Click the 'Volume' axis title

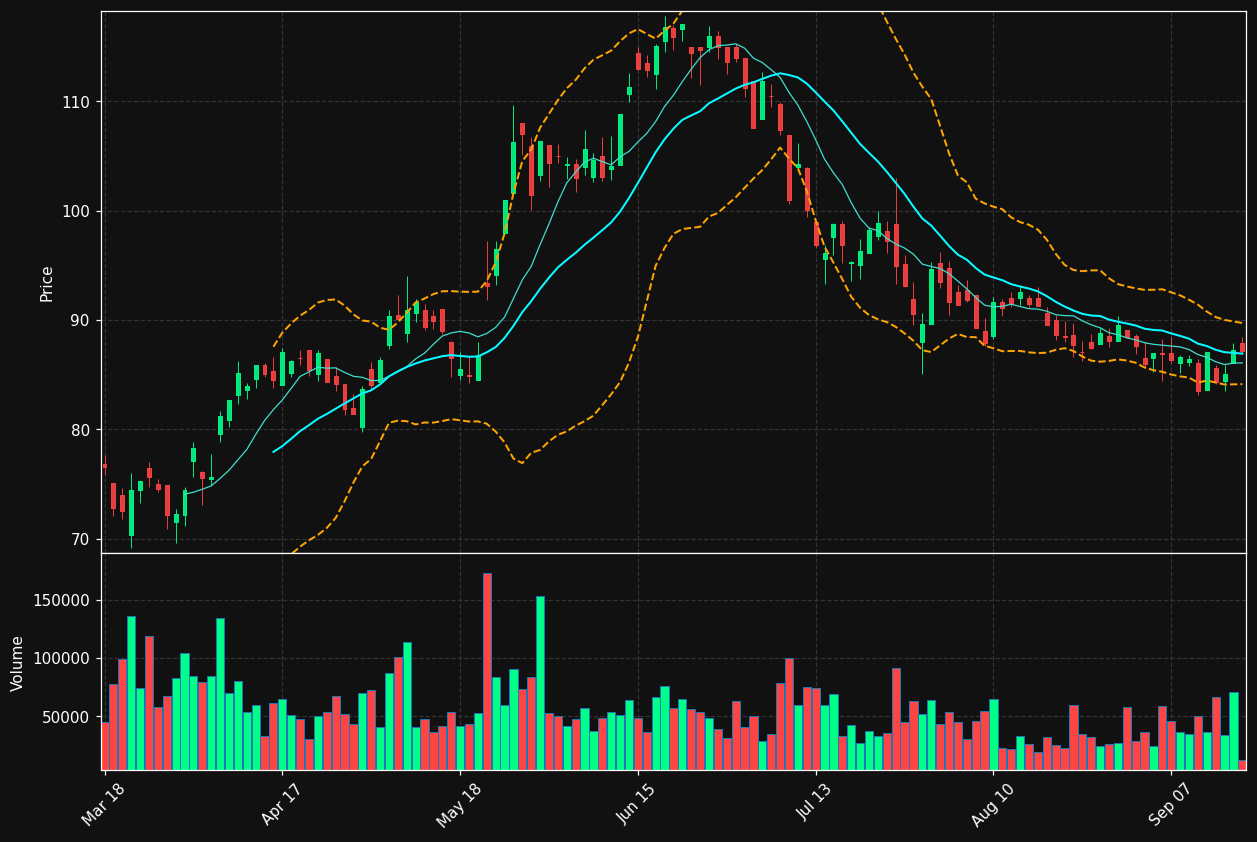click(18, 663)
